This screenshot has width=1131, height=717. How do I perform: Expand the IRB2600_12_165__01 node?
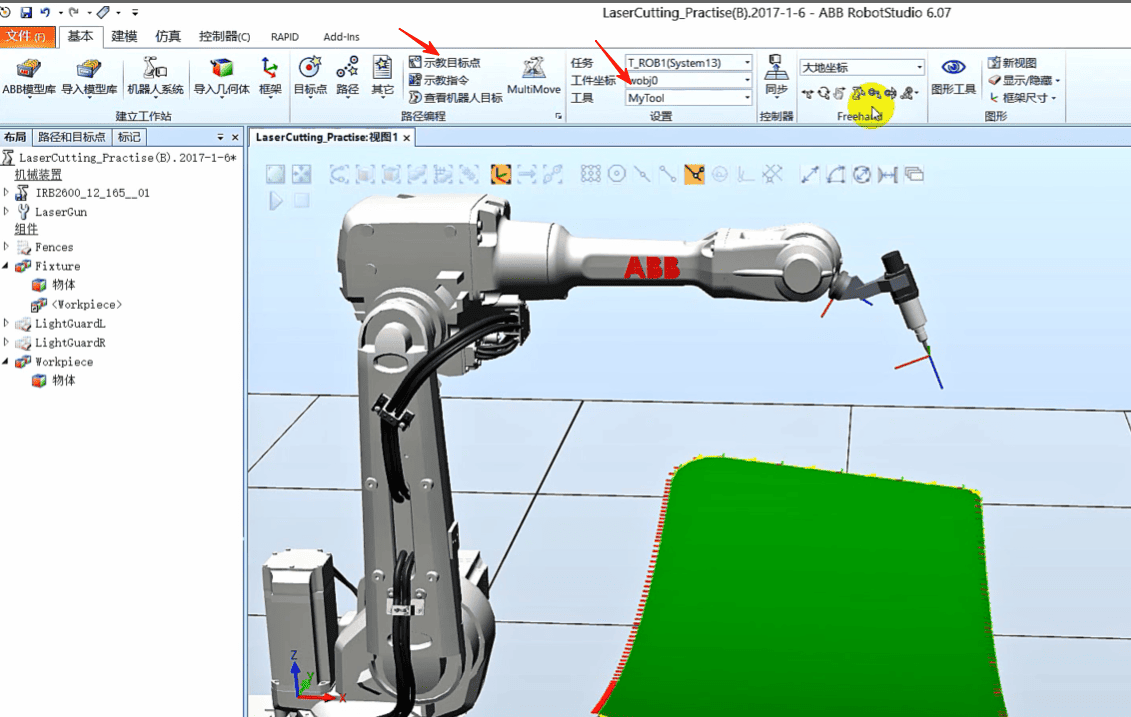point(6,193)
